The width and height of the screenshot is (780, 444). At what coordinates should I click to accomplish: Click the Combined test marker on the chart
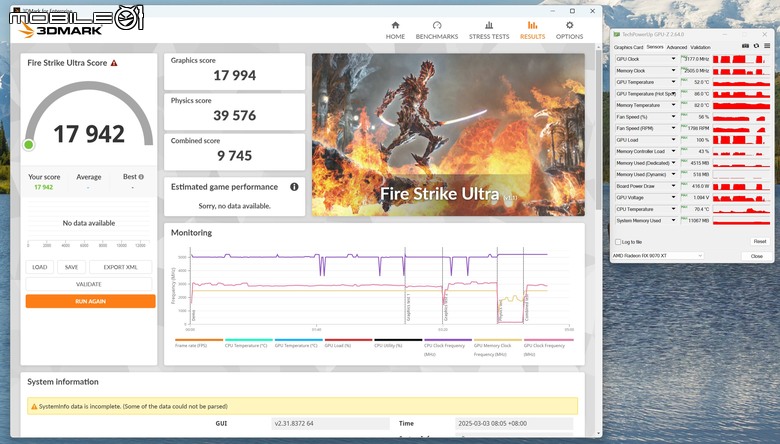[x=526, y=308]
